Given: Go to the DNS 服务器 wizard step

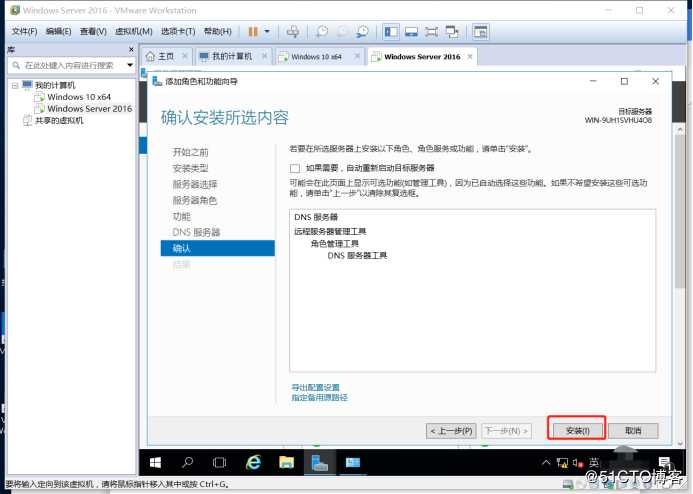Looking at the screenshot, I should pos(196,232).
